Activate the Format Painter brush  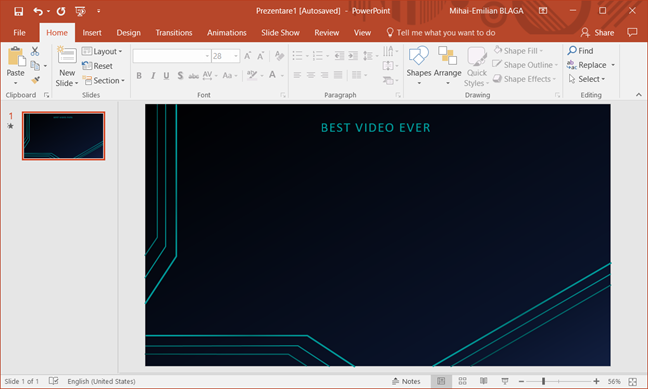coord(35,79)
